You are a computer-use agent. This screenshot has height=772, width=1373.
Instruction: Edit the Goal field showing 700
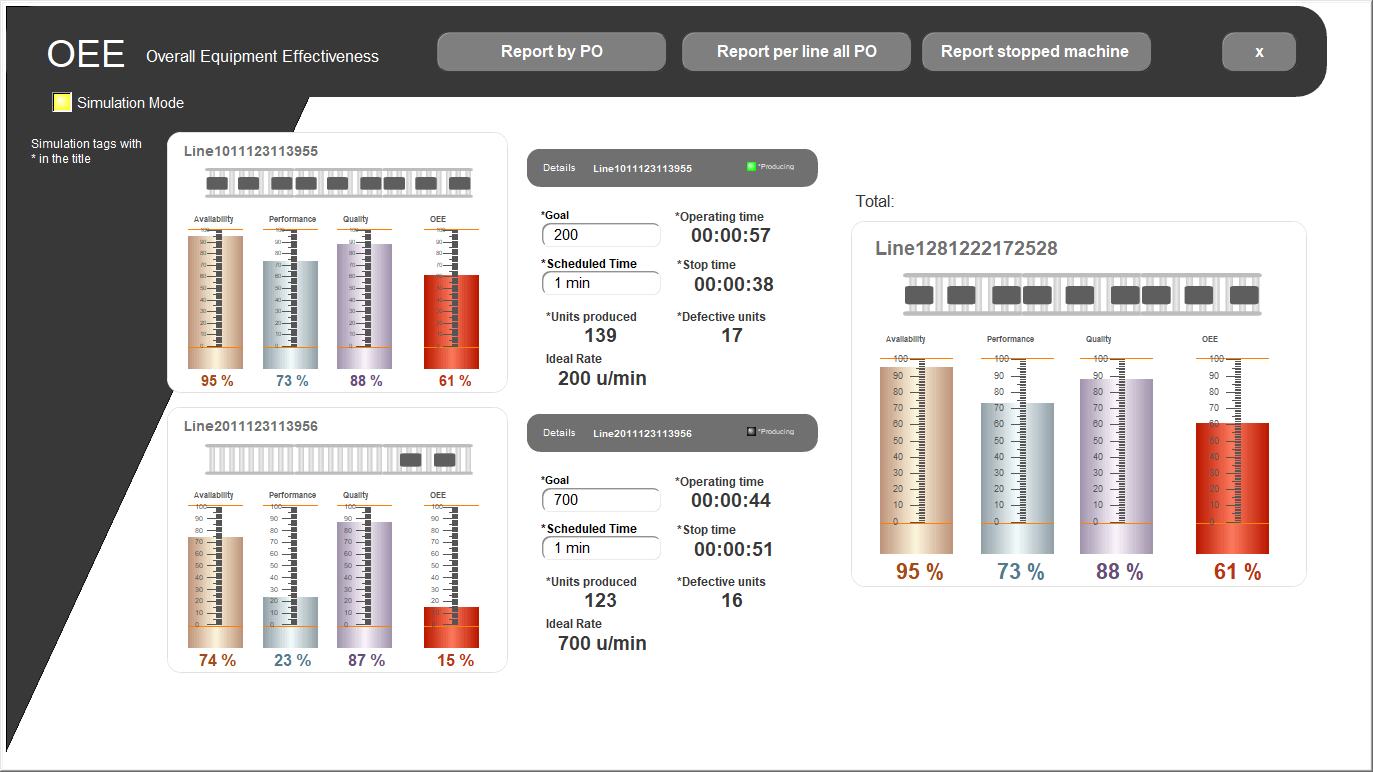(x=601, y=500)
